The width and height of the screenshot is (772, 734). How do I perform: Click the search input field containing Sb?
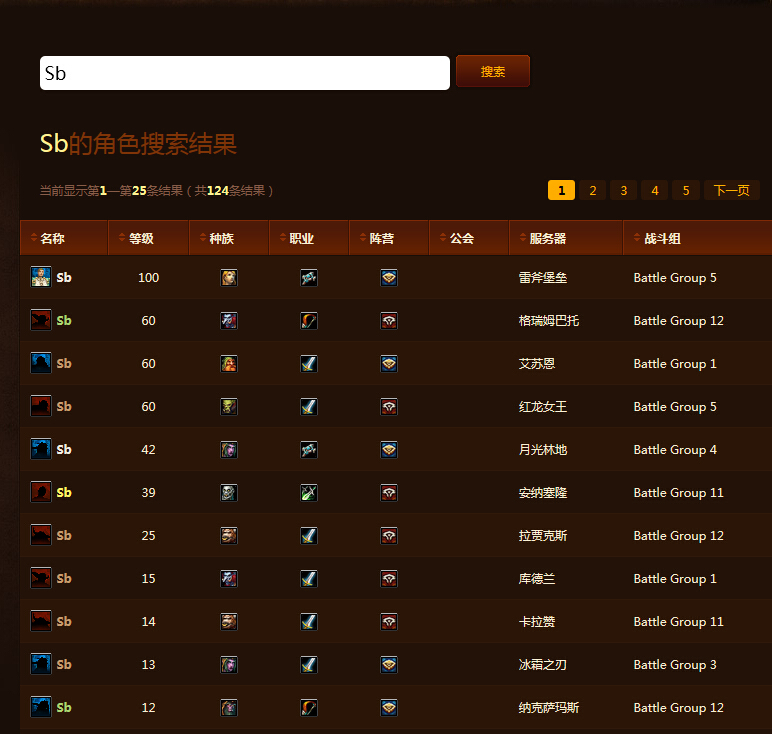(244, 73)
